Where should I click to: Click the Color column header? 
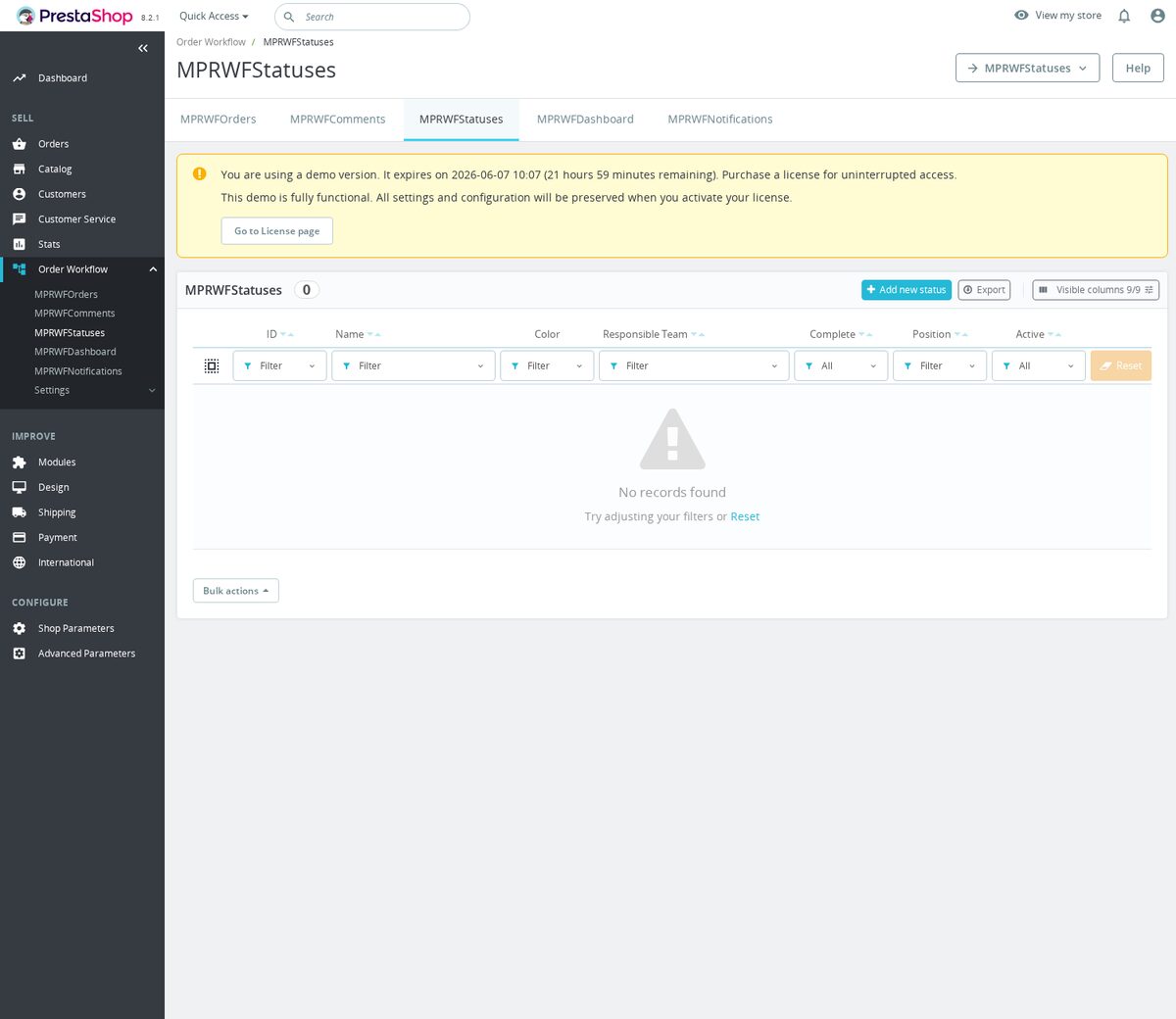point(547,335)
